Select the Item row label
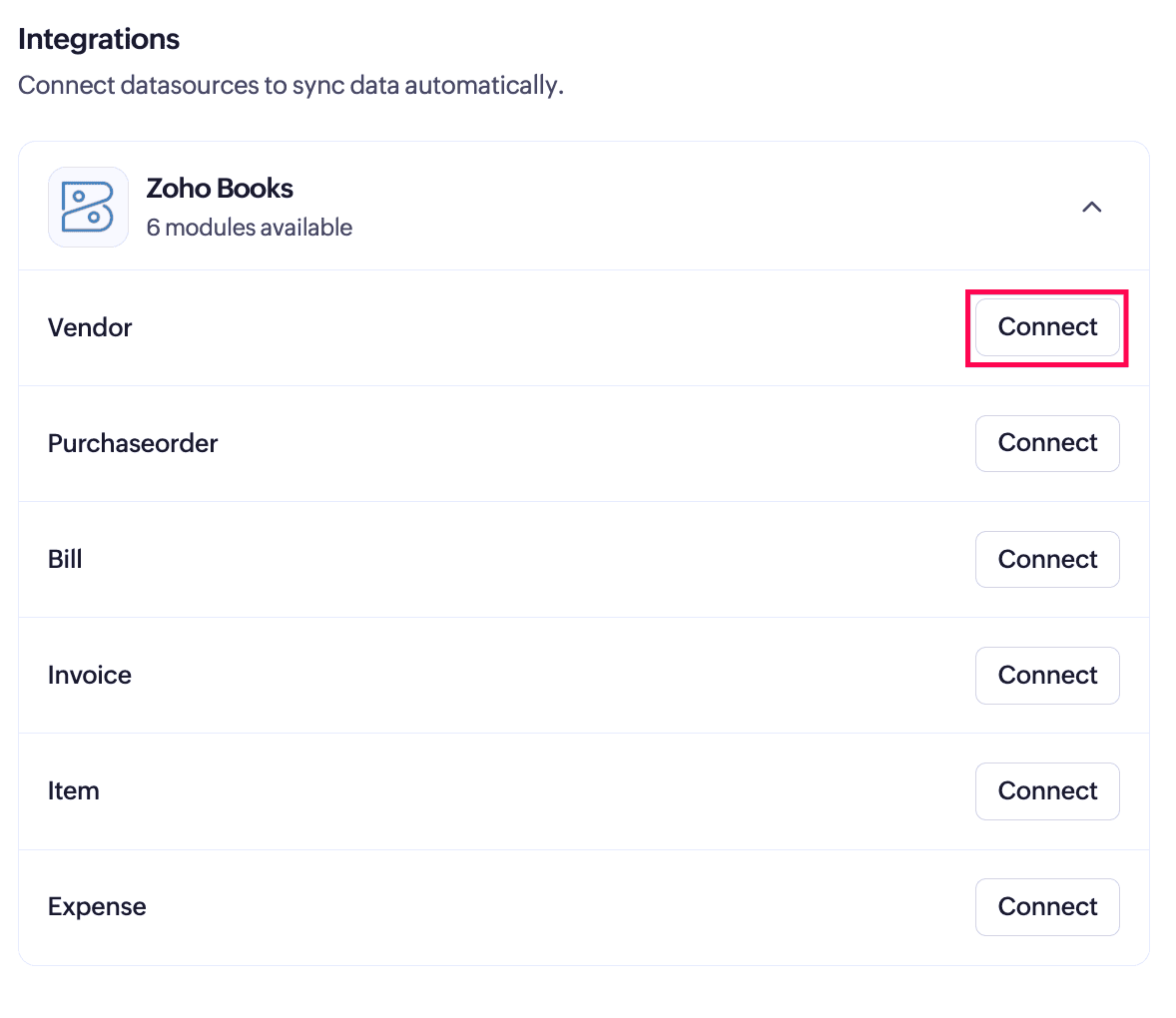The image size is (1176, 1018). (x=74, y=790)
